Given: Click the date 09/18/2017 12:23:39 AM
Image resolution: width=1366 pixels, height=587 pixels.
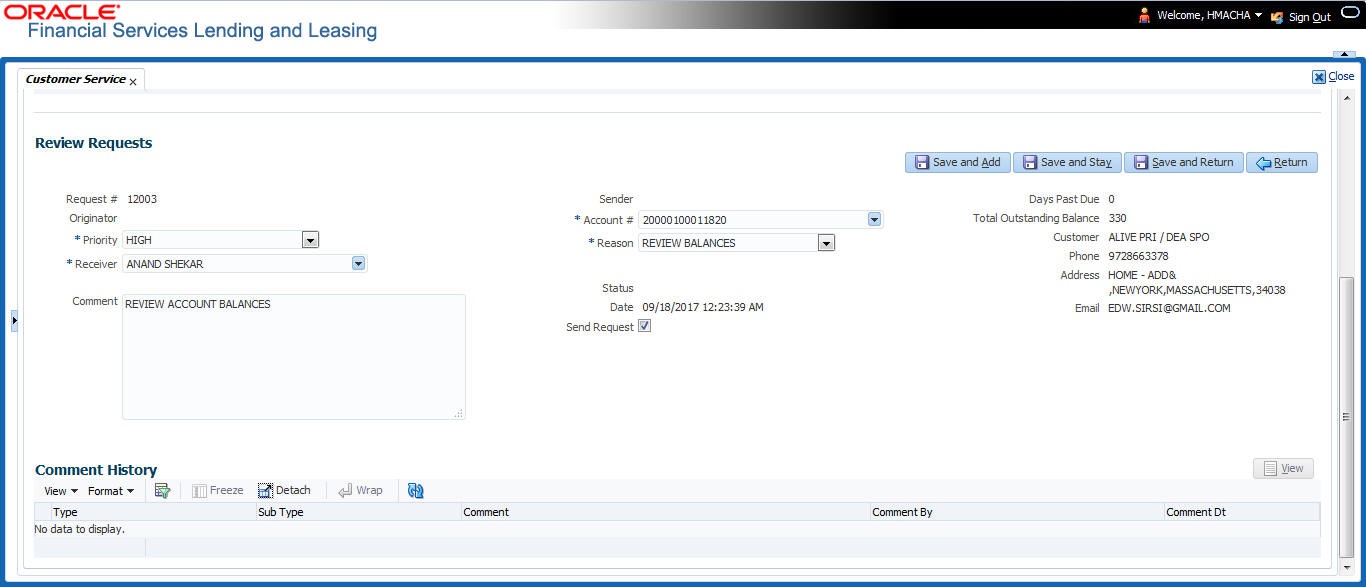Looking at the screenshot, I should click(703, 307).
